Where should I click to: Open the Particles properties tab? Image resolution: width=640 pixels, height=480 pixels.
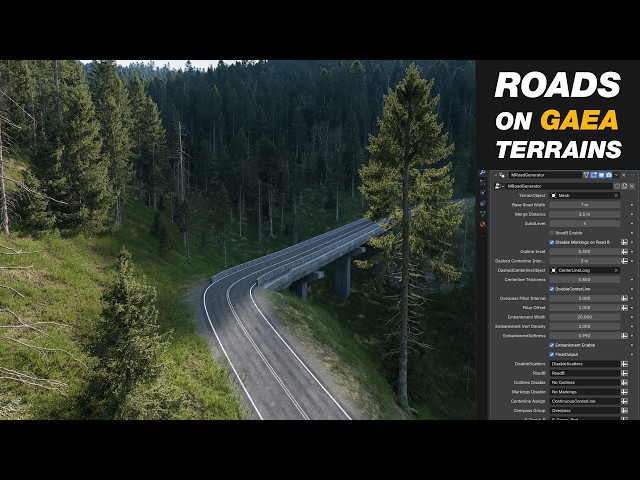pos(483,182)
